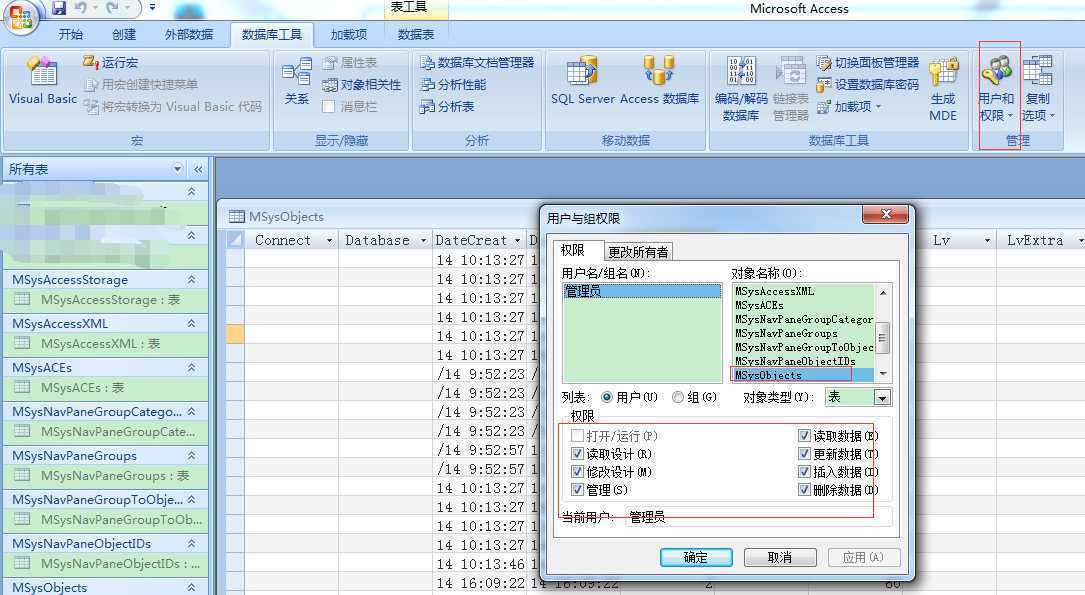This screenshot has height=595, width=1085.
Task: Collapse the navigation pane with the double chevron
Action: pos(198,170)
